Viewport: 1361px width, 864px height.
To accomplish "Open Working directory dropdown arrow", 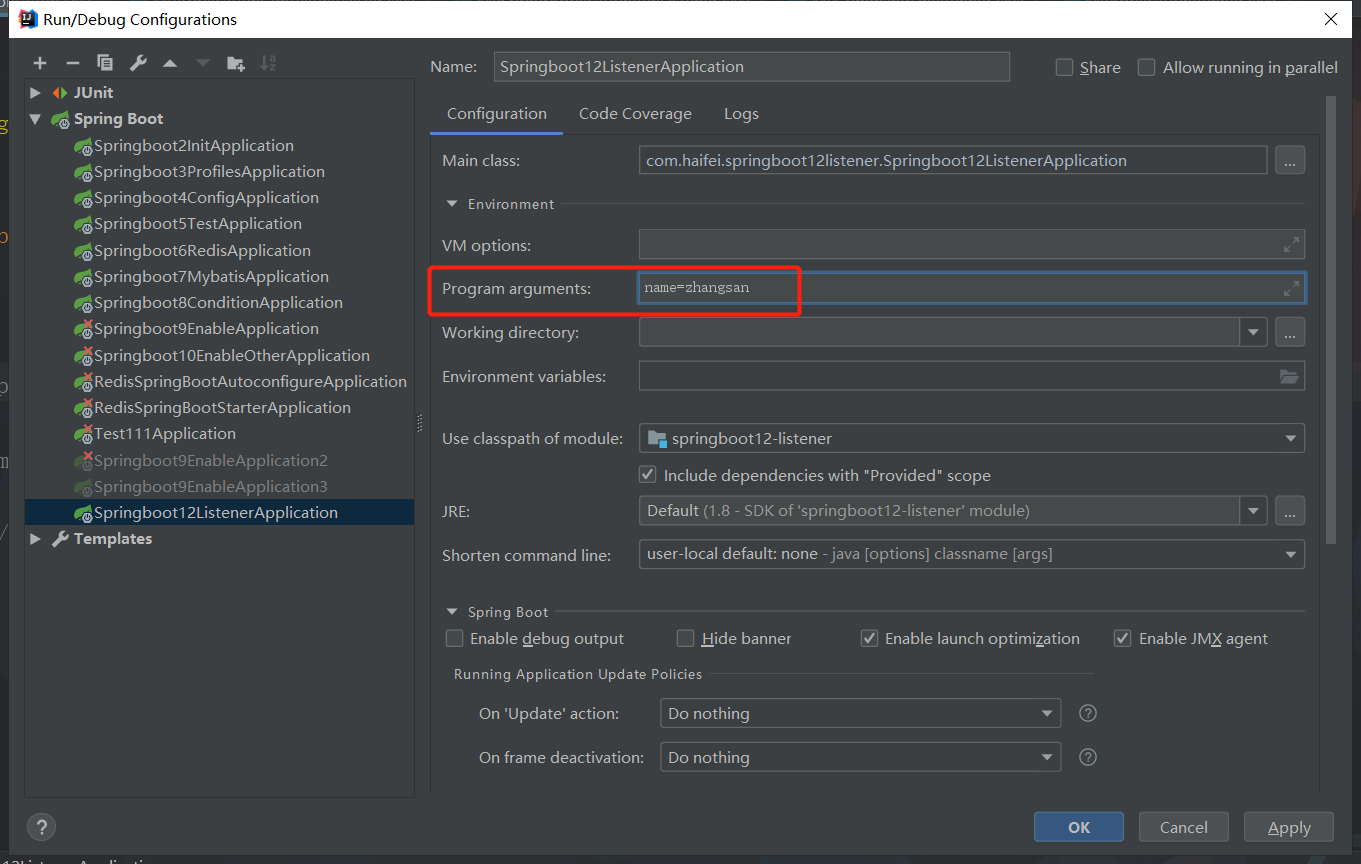I will coord(1253,332).
